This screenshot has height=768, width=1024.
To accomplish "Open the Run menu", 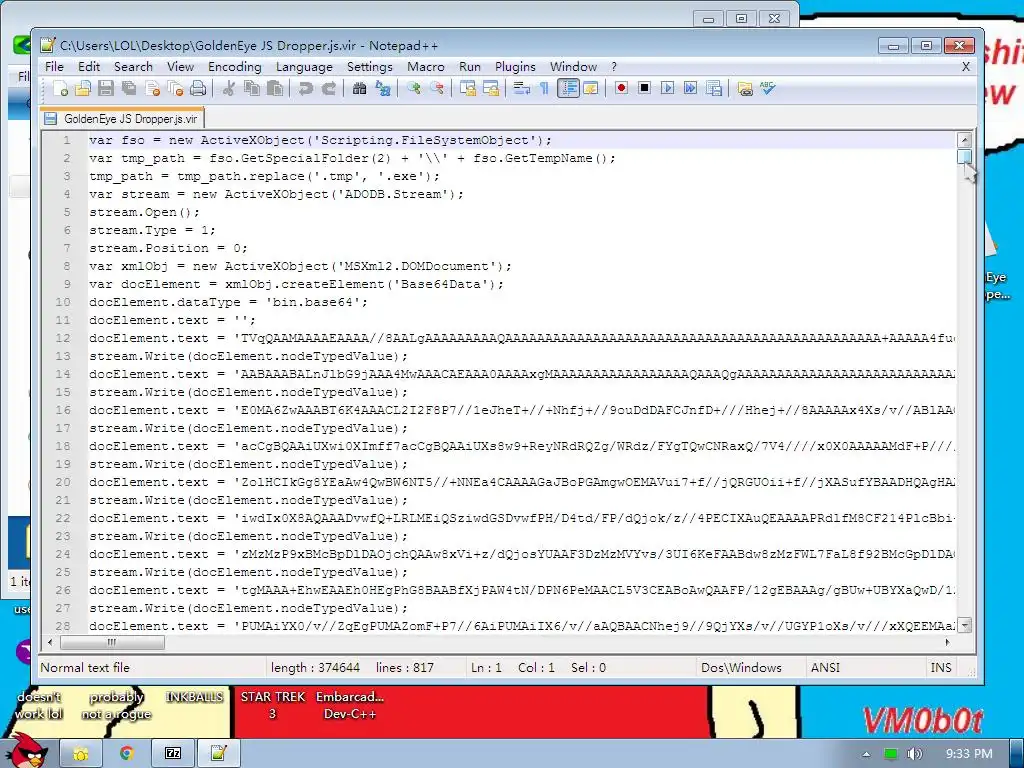I will point(470,67).
